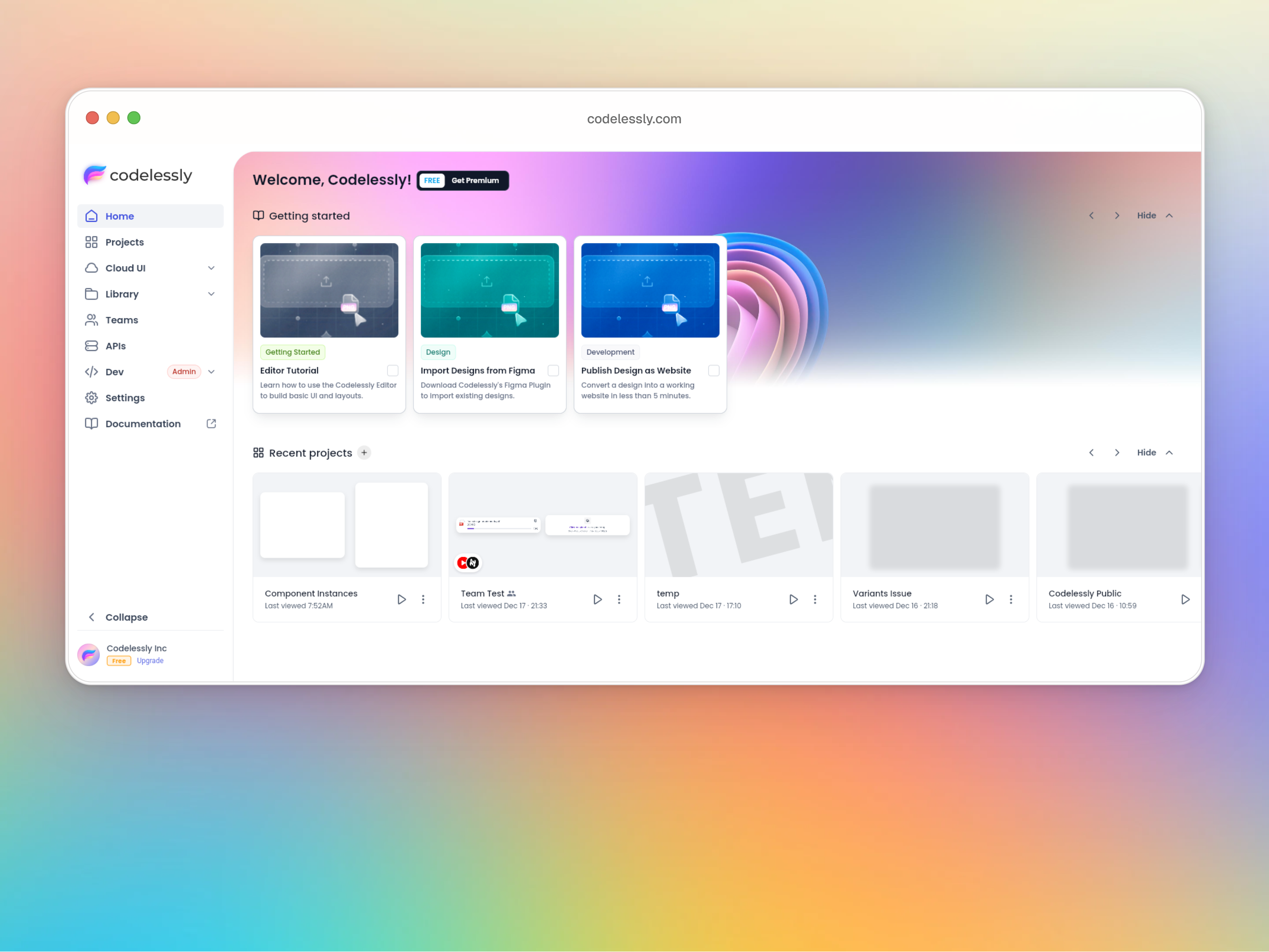The width and height of the screenshot is (1269, 952).
Task: Expand the Dev section chevron
Action: tap(211, 372)
